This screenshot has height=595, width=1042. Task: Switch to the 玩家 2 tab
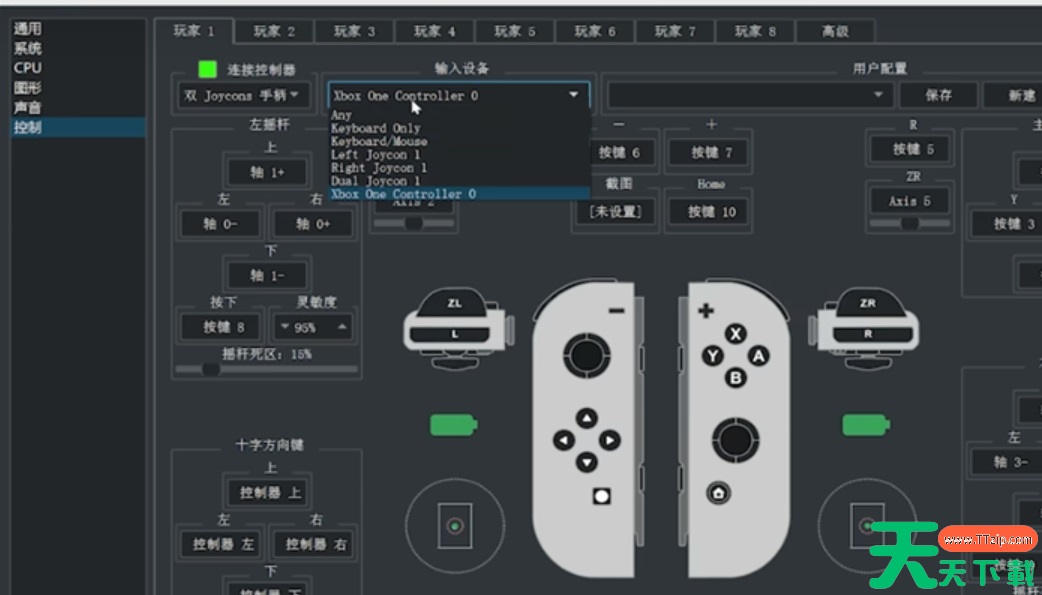pos(274,31)
